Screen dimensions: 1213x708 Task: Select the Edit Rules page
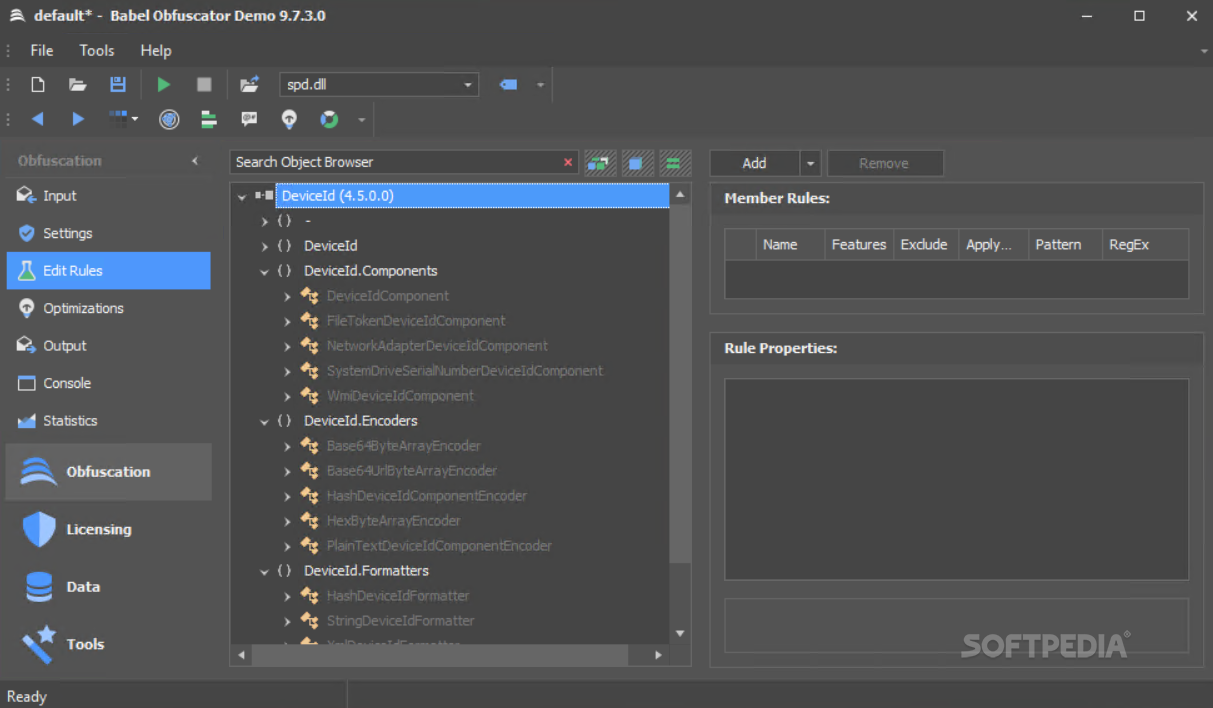(x=108, y=271)
